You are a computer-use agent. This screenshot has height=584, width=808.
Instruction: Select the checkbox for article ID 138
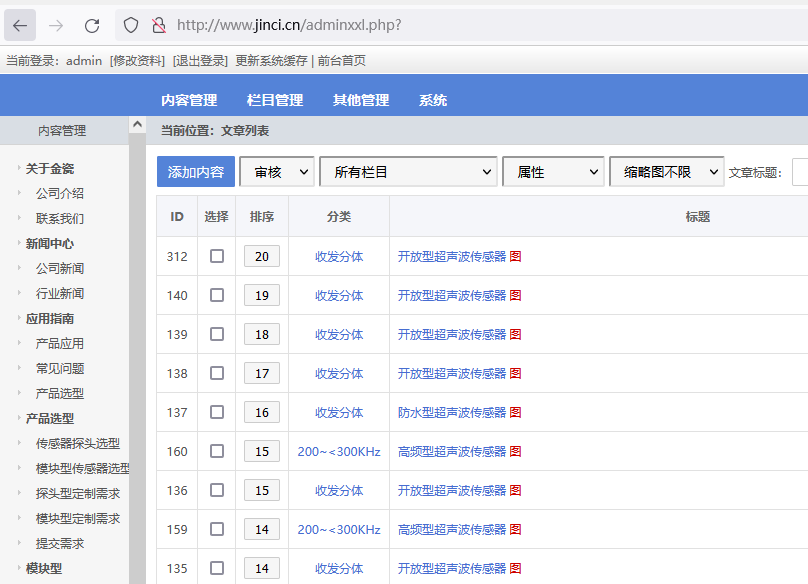point(217,373)
